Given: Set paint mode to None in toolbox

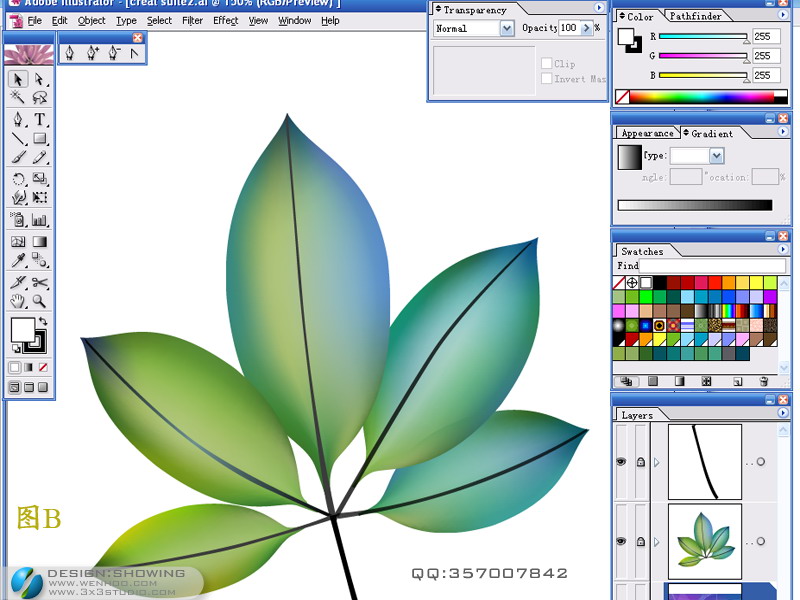Looking at the screenshot, I should coord(43,367).
